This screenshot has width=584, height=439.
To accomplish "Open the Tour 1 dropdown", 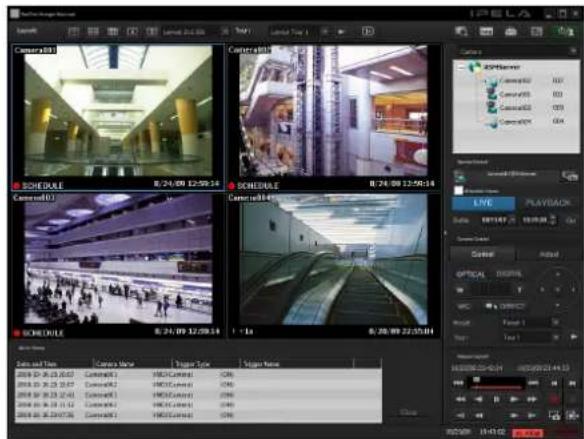I will click(530, 338).
